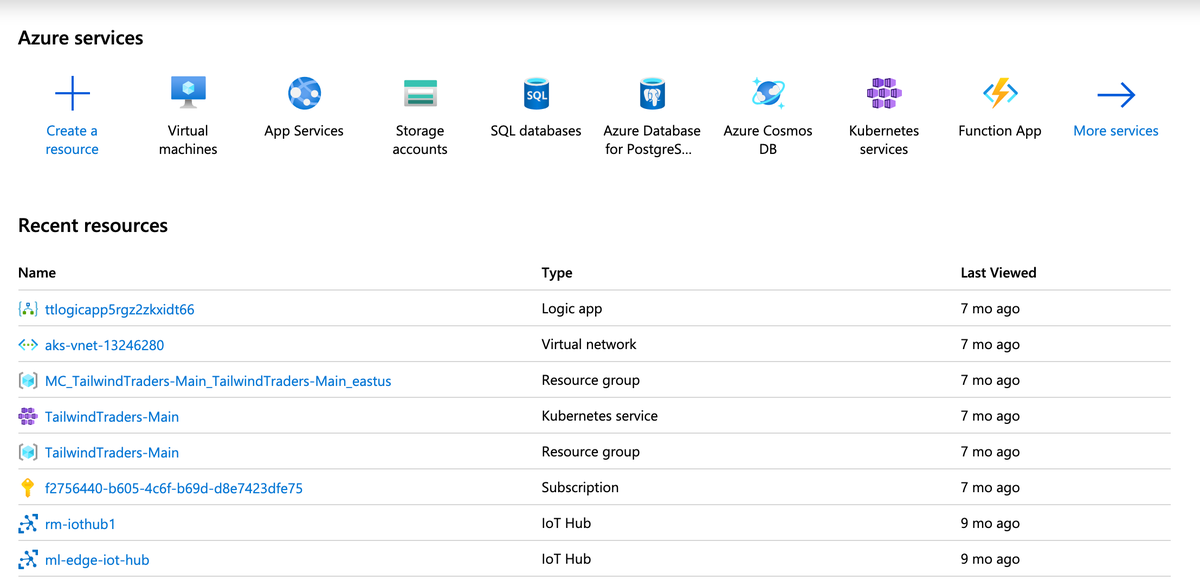Open subscription f2756440-b605-4c6f-b69d-d8e7423dfe75
Image resolution: width=1200 pixels, height=580 pixels.
(174, 488)
